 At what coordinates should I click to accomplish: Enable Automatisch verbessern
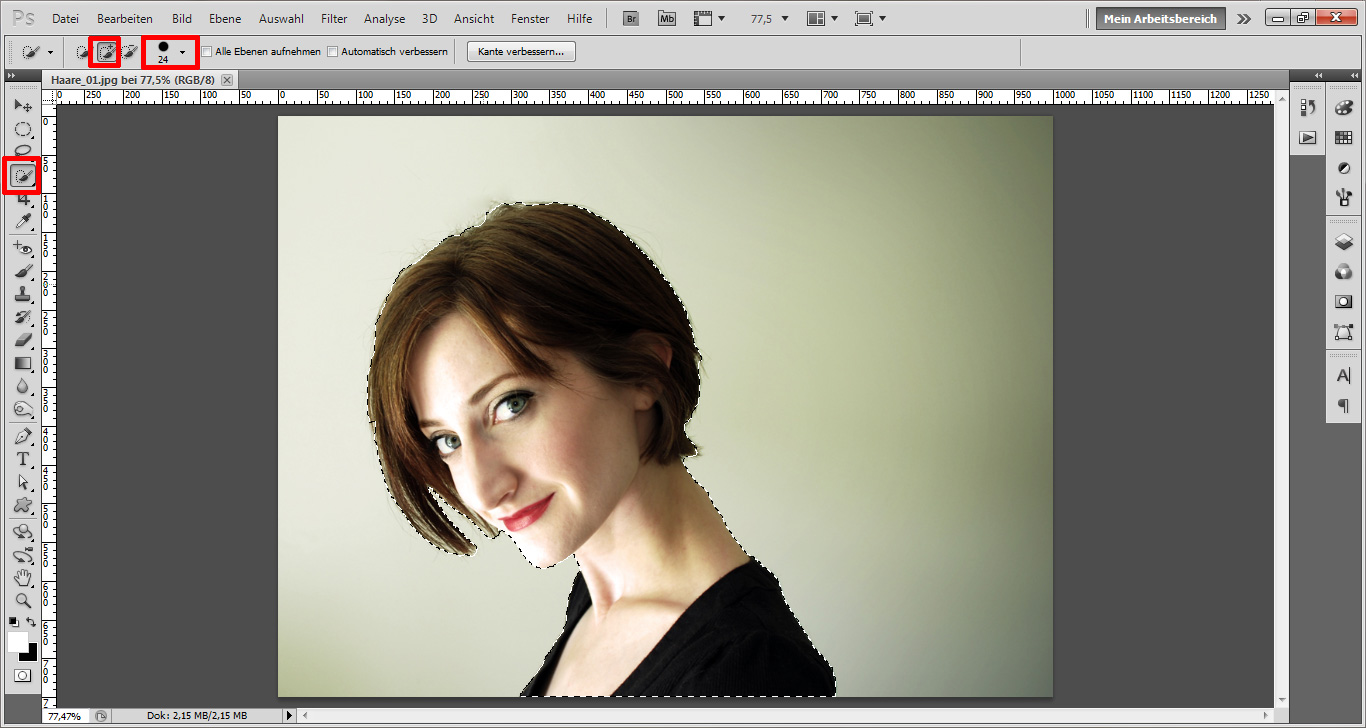pyautogui.click(x=331, y=51)
